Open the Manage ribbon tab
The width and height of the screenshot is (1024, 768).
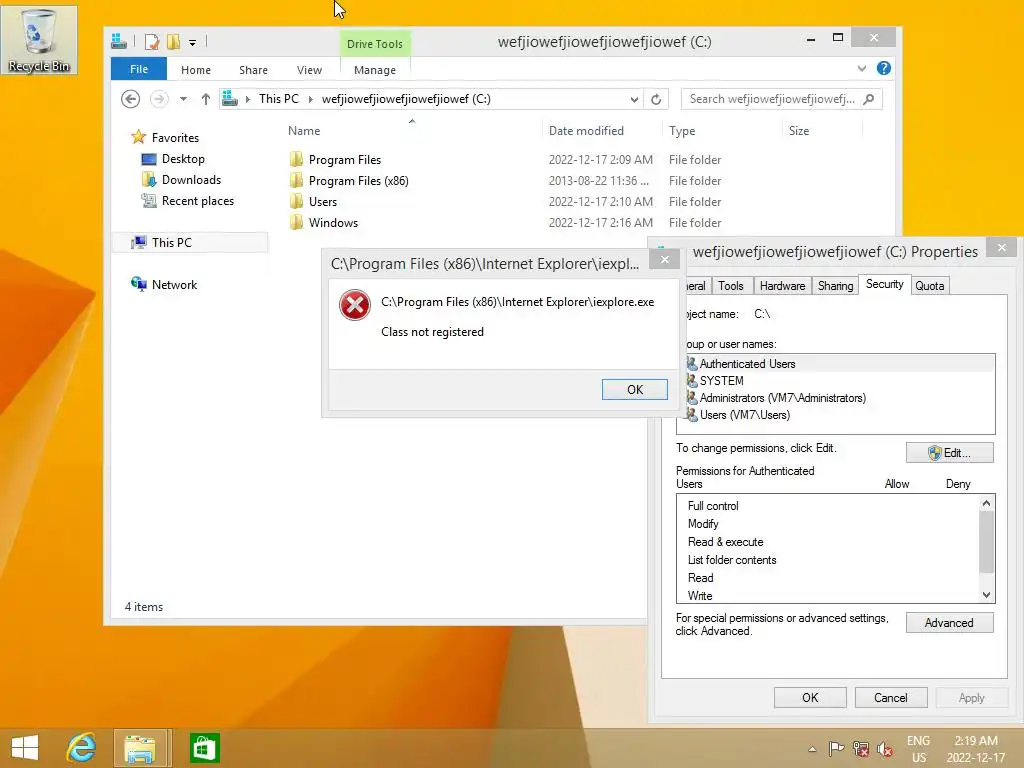coord(375,70)
